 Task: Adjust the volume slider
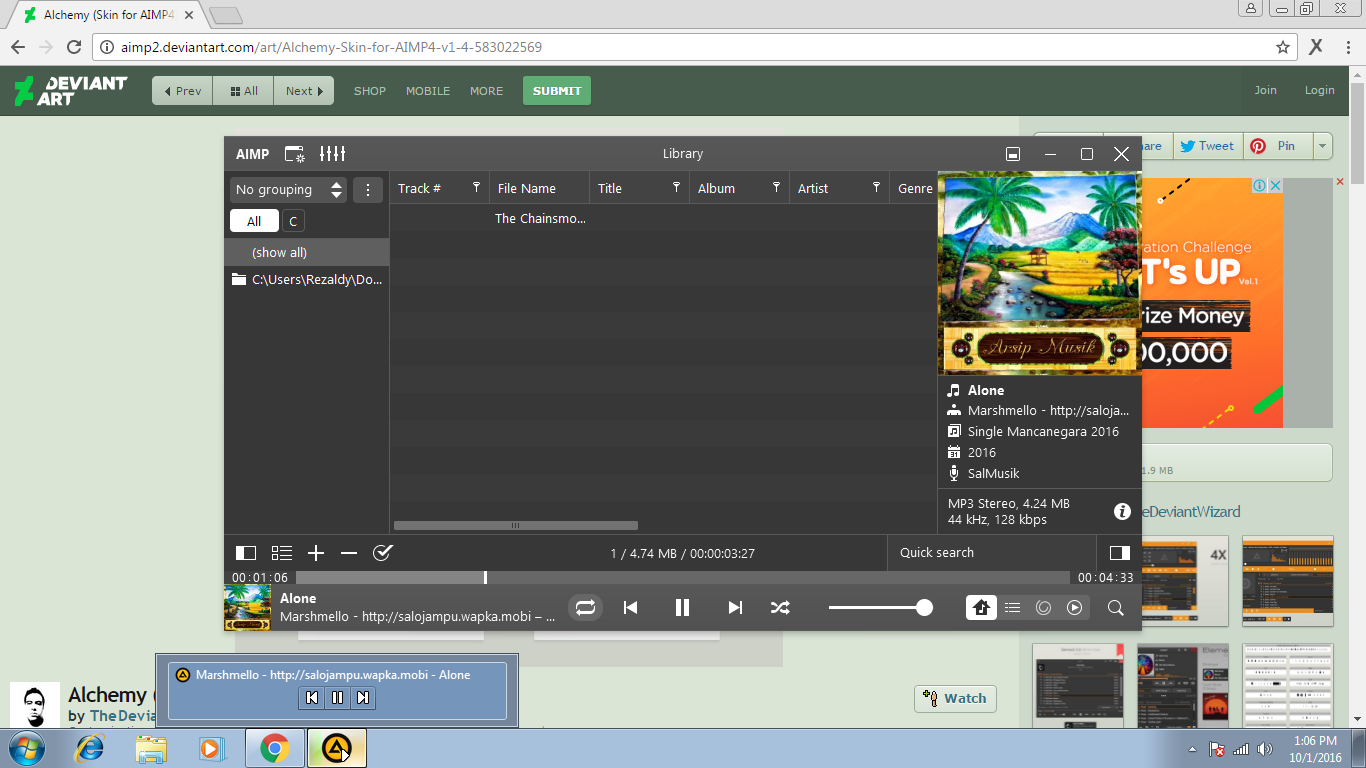point(880,607)
